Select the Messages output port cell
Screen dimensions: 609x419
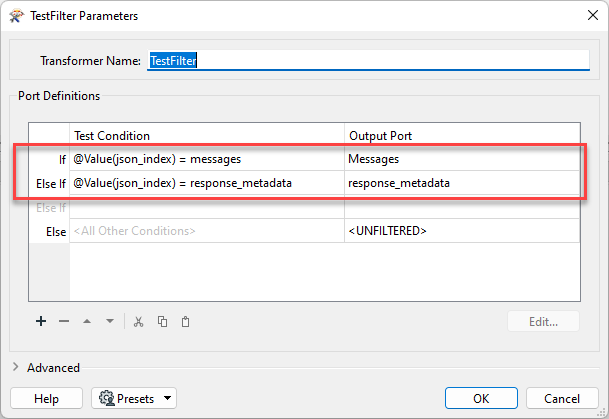[x=462, y=159]
